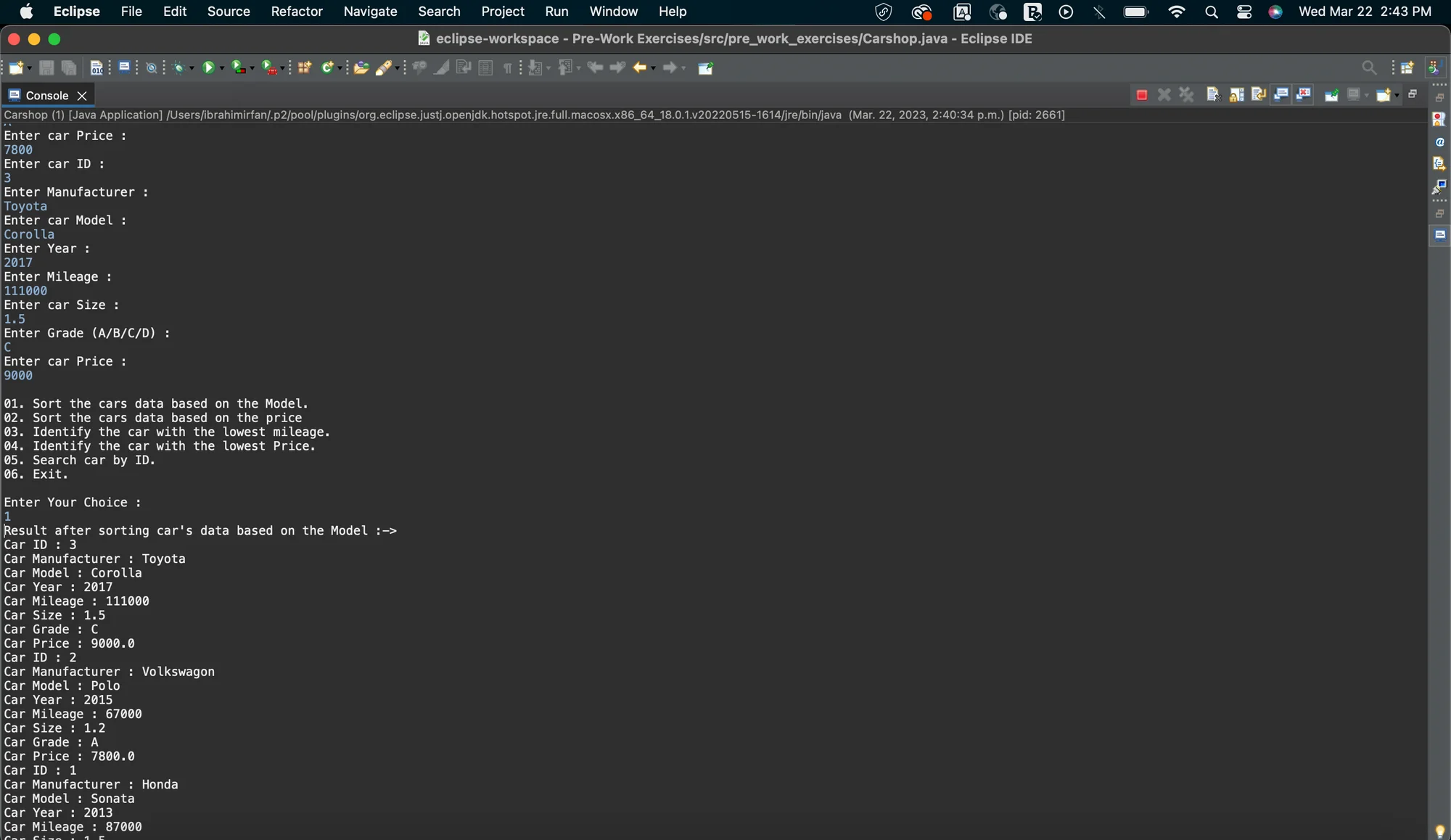The image size is (1451, 840).
Task: Close the Console tab
Action: [x=82, y=96]
